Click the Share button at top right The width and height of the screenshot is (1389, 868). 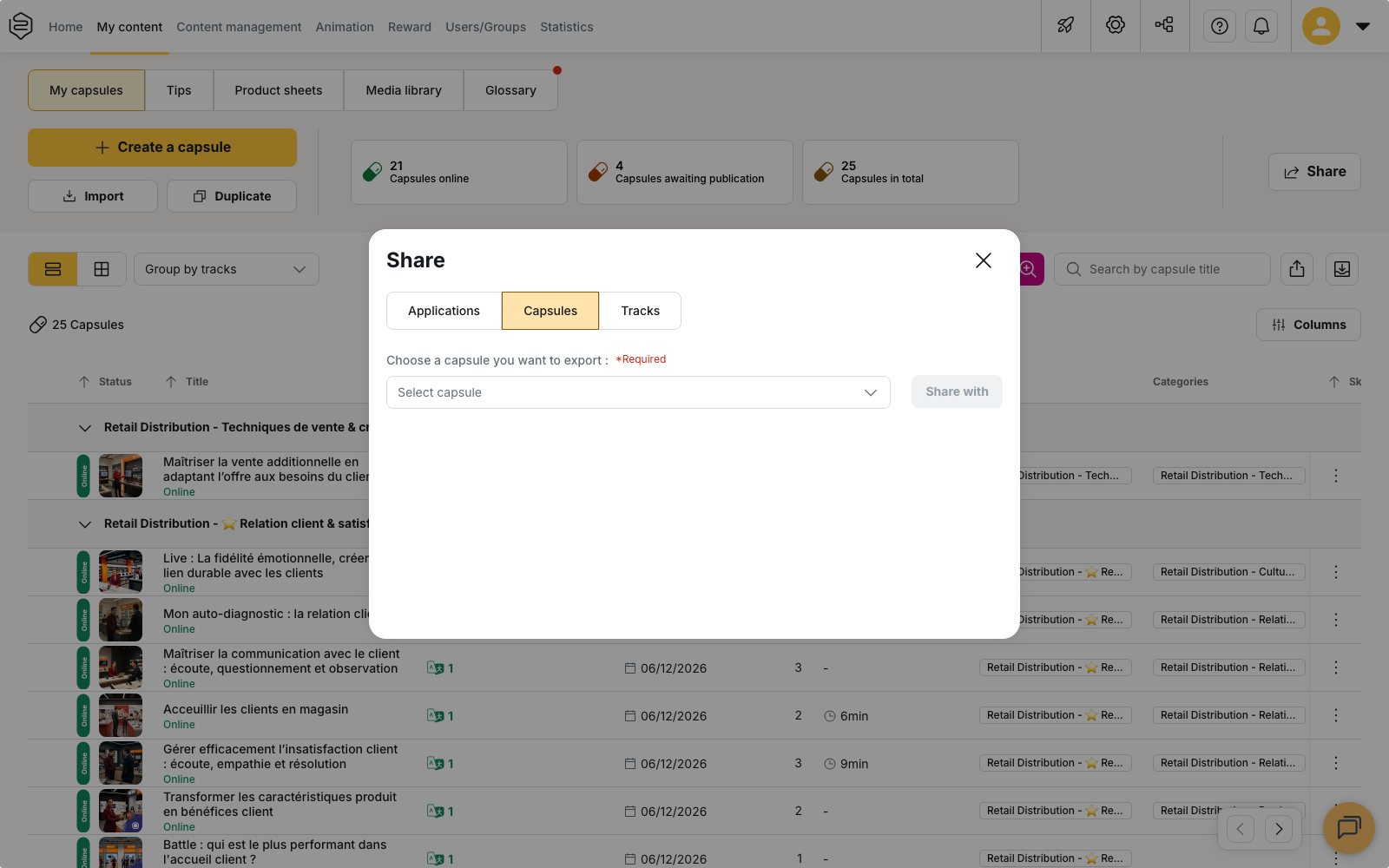(x=1314, y=172)
